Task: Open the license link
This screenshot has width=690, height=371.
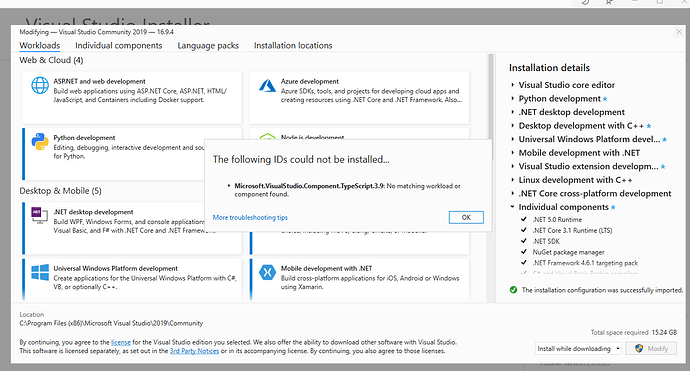Action: point(121,342)
